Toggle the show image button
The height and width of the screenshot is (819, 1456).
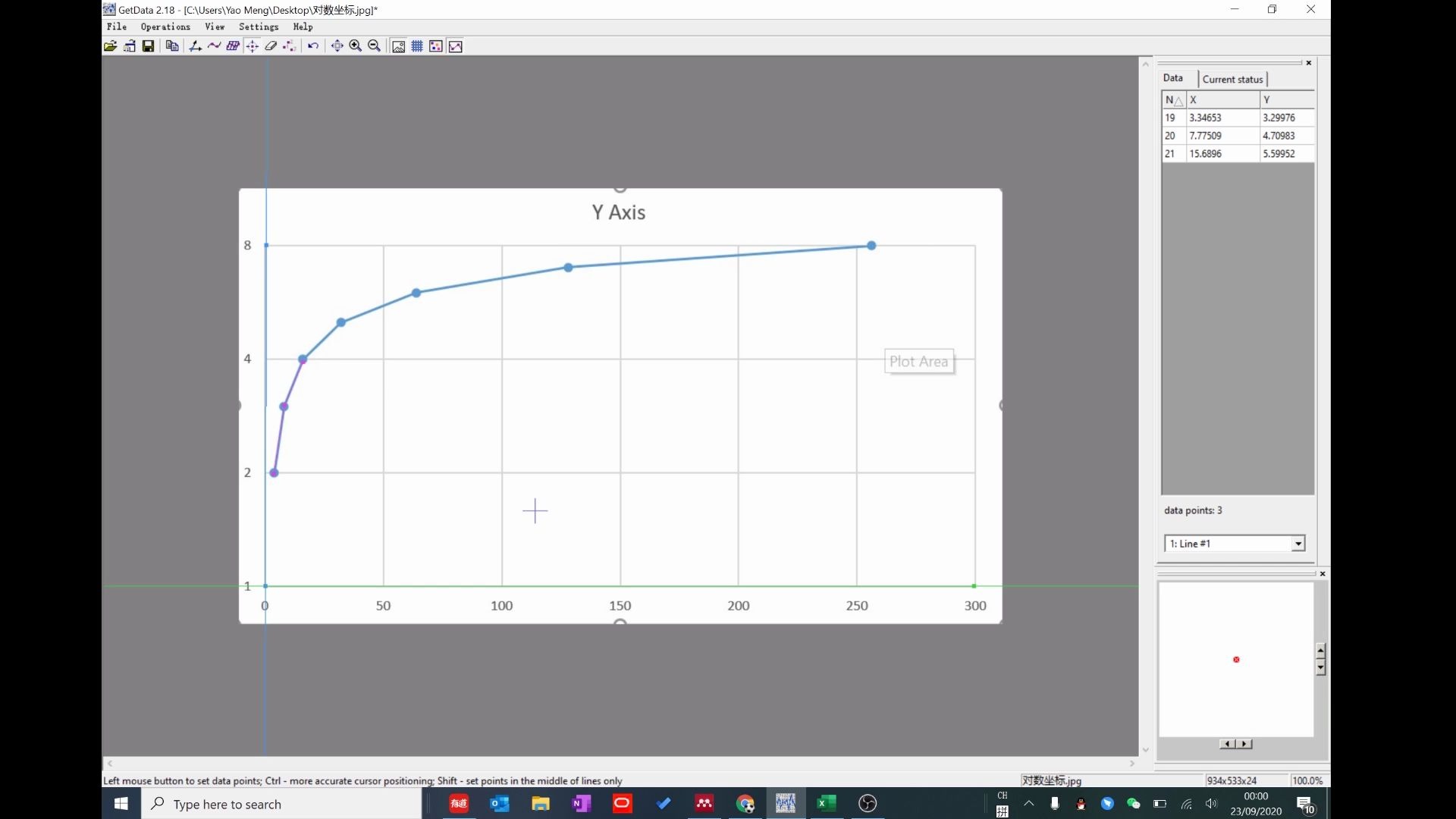point(398,46)
